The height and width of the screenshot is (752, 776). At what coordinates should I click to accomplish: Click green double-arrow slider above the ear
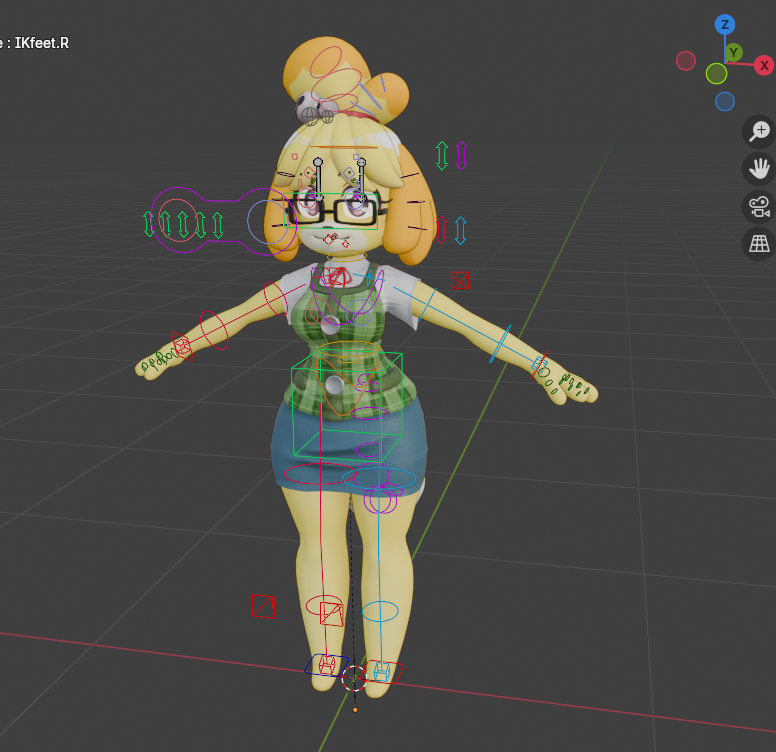pyautogui.click(x=442, y=155)
